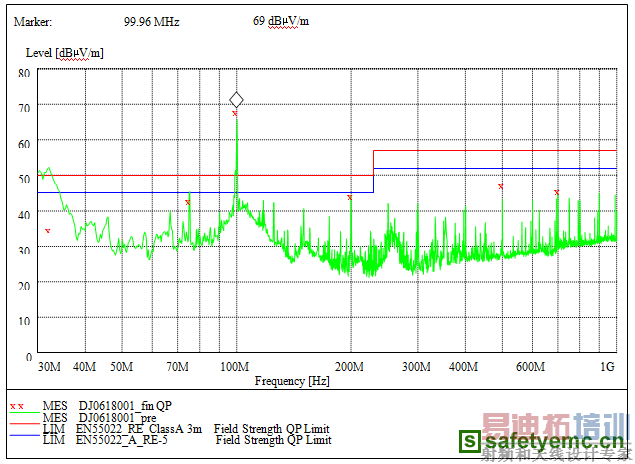Viewport: 635px width, 464px height.
Task: Click legend entry DJ0618001_fin QP
Action: click(x=125, y=406)
